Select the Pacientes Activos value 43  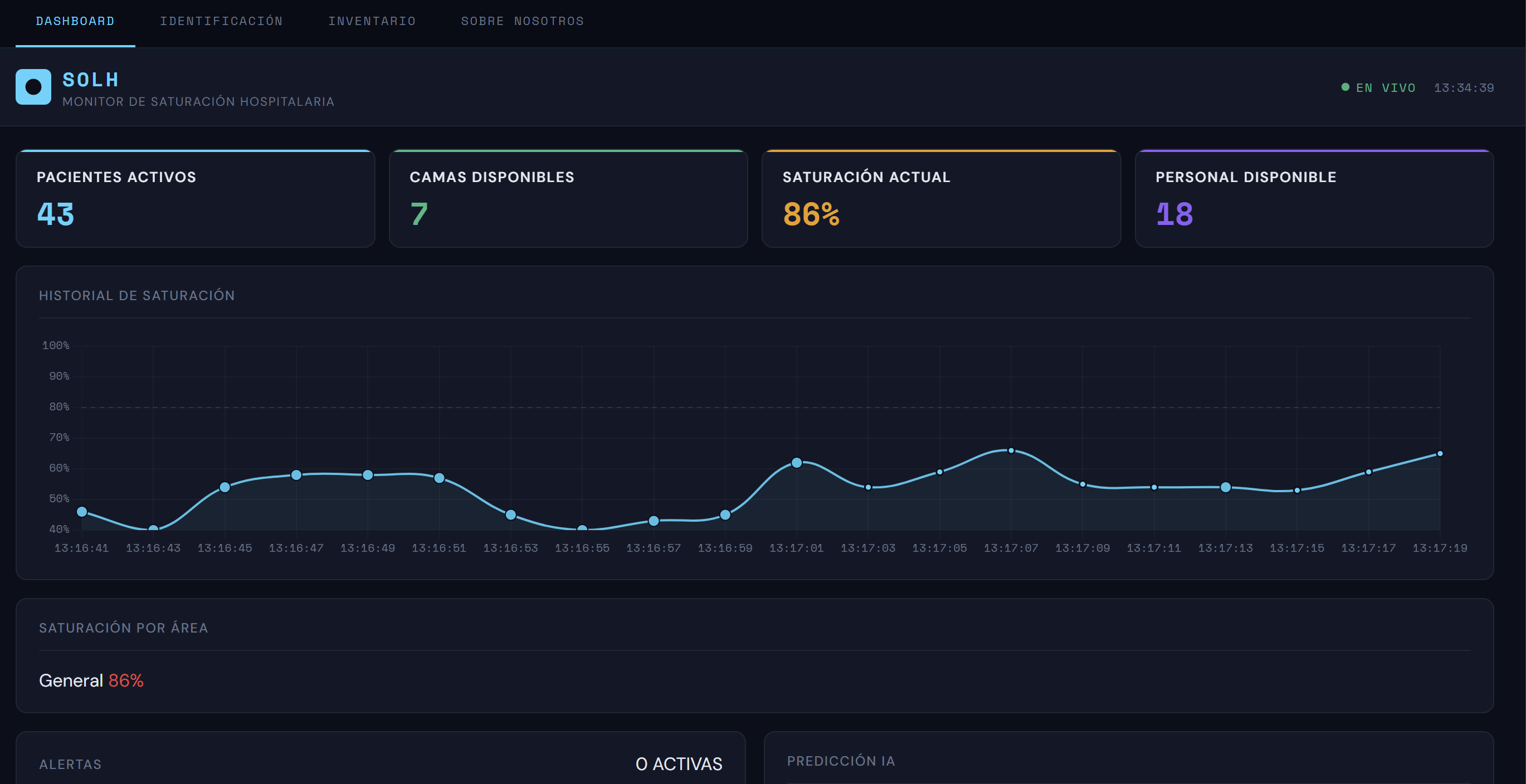click(56, 214)
